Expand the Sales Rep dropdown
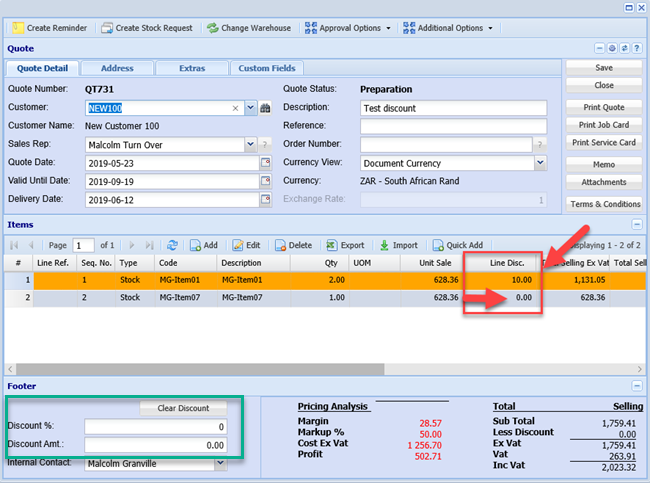The height and width of the screenshot is (483, 650). pyautogui.click(x=250, y=145)
